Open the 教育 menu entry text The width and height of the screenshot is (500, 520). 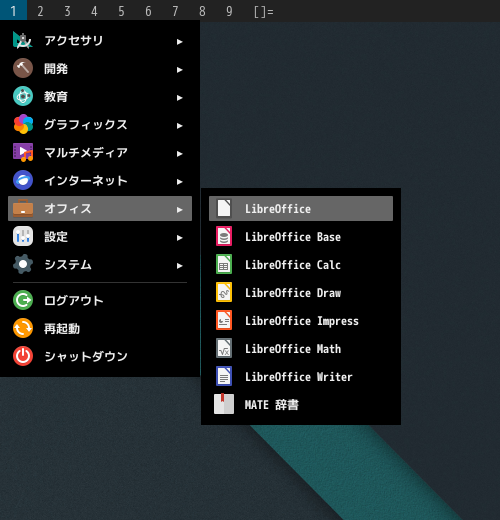click(x=56, y=97)
